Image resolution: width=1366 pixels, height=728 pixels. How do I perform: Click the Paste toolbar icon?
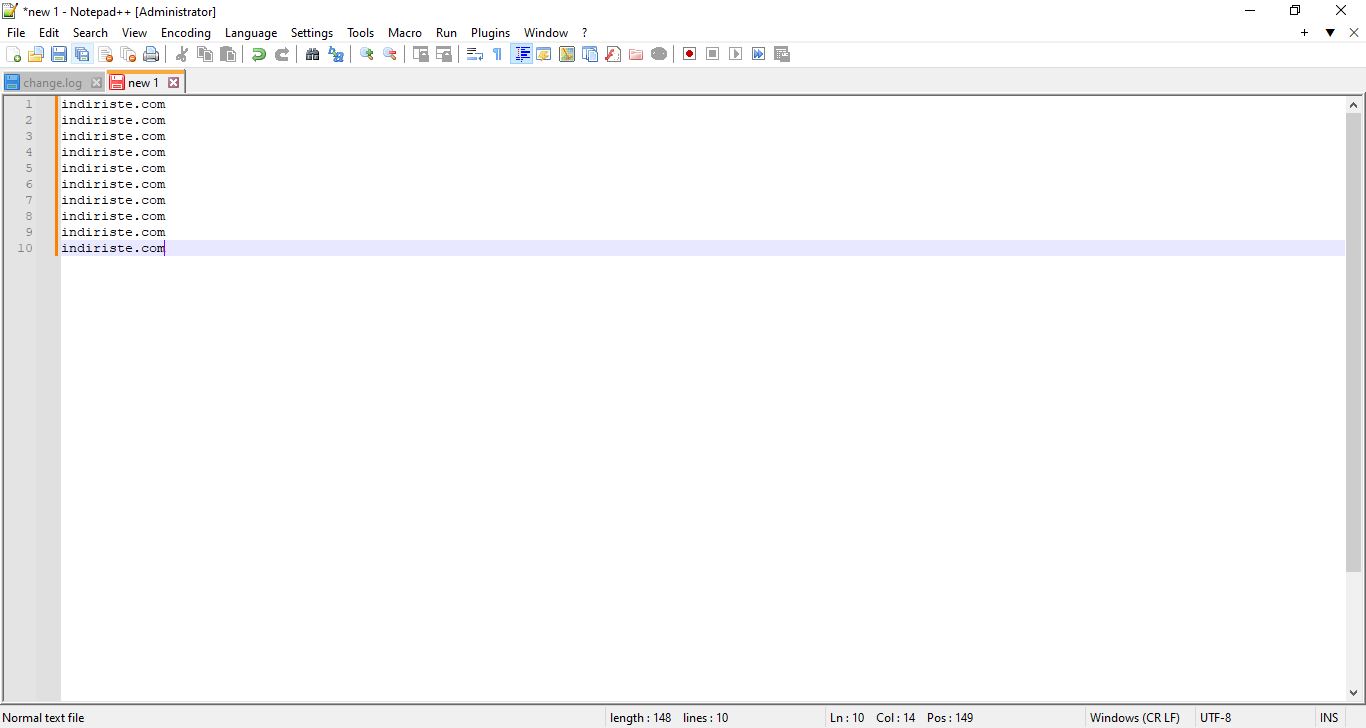coord(228,54)
